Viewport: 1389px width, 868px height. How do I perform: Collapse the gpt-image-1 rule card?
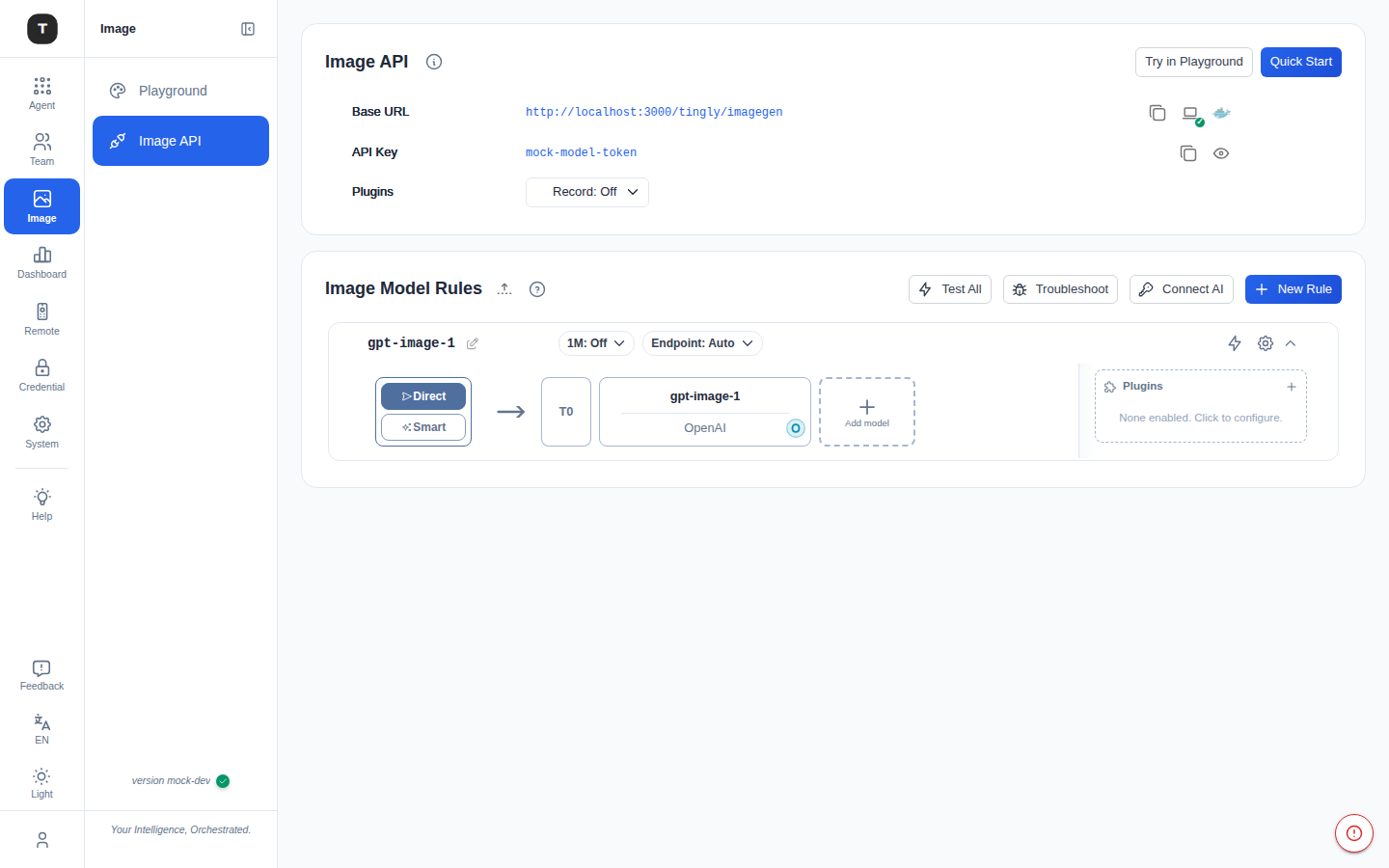(x=1291, y=343)
